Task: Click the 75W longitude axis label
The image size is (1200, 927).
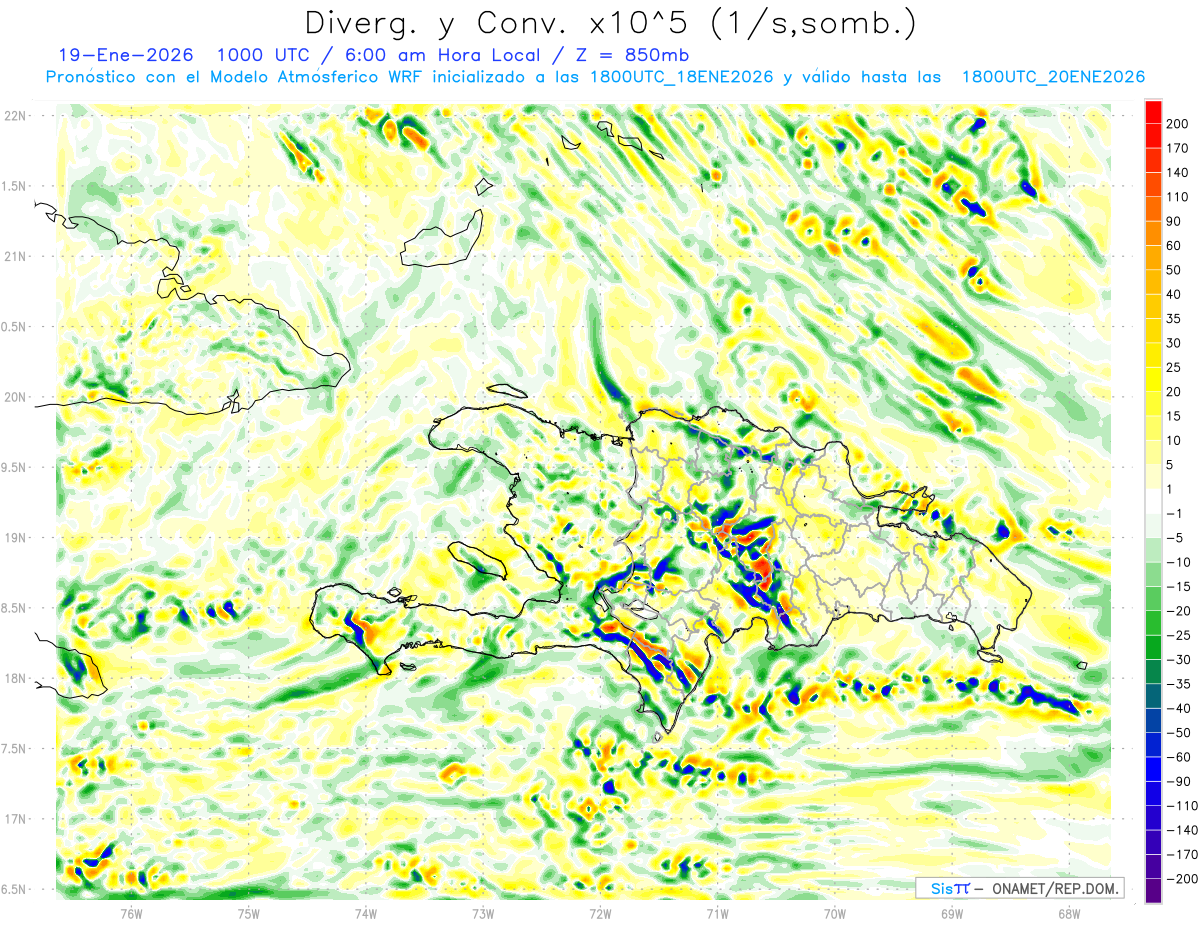Action: coord(249,913)
